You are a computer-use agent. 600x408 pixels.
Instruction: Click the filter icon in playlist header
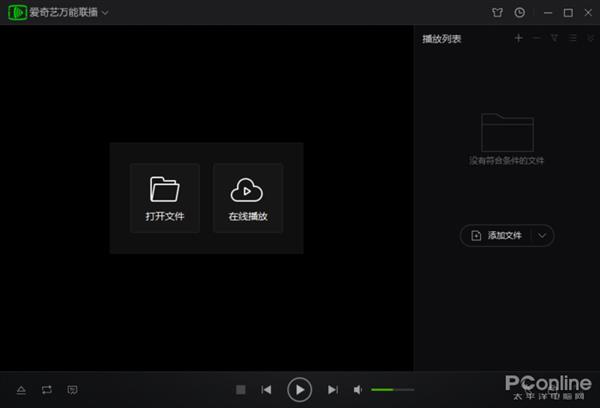(x=554, y=38)
